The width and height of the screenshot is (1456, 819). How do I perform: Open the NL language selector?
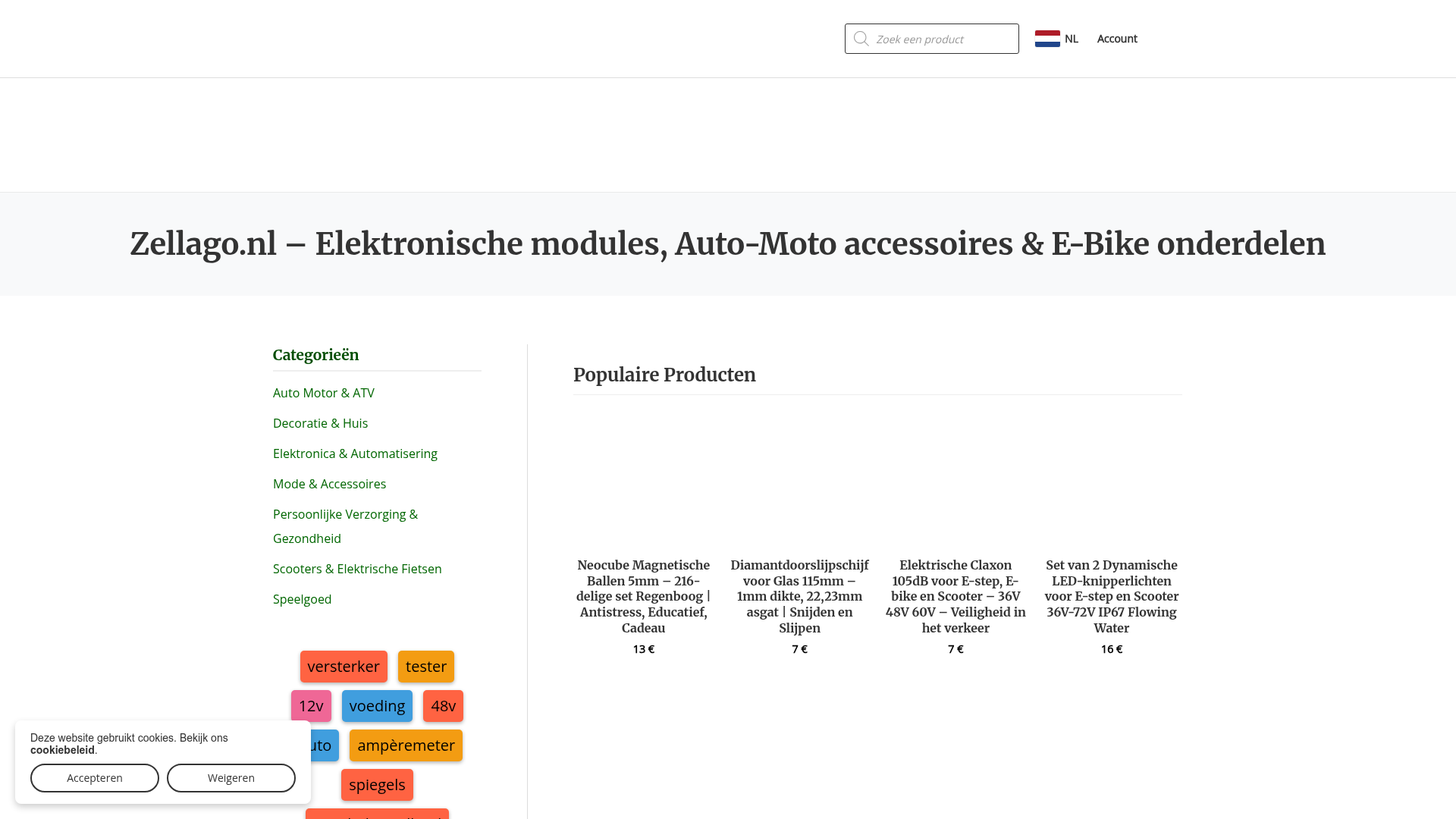click(1056, 39)
